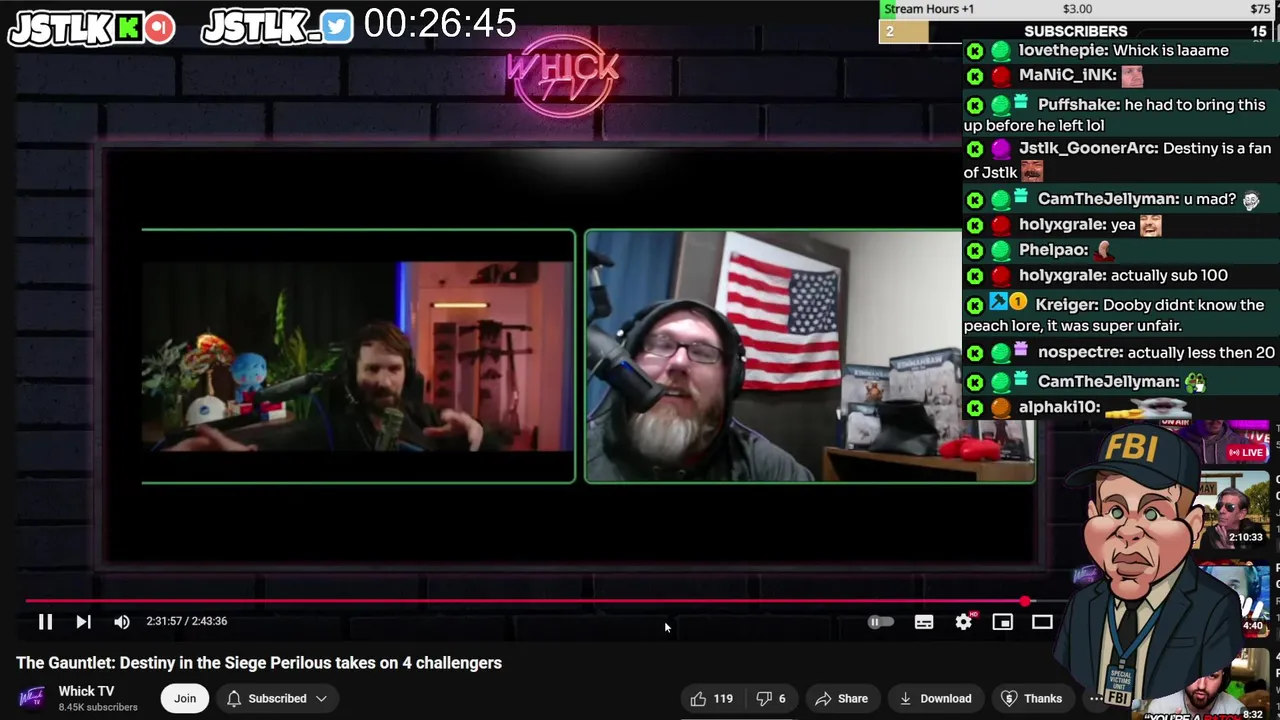Send a Thanks to the creator

coord(1031,699)
